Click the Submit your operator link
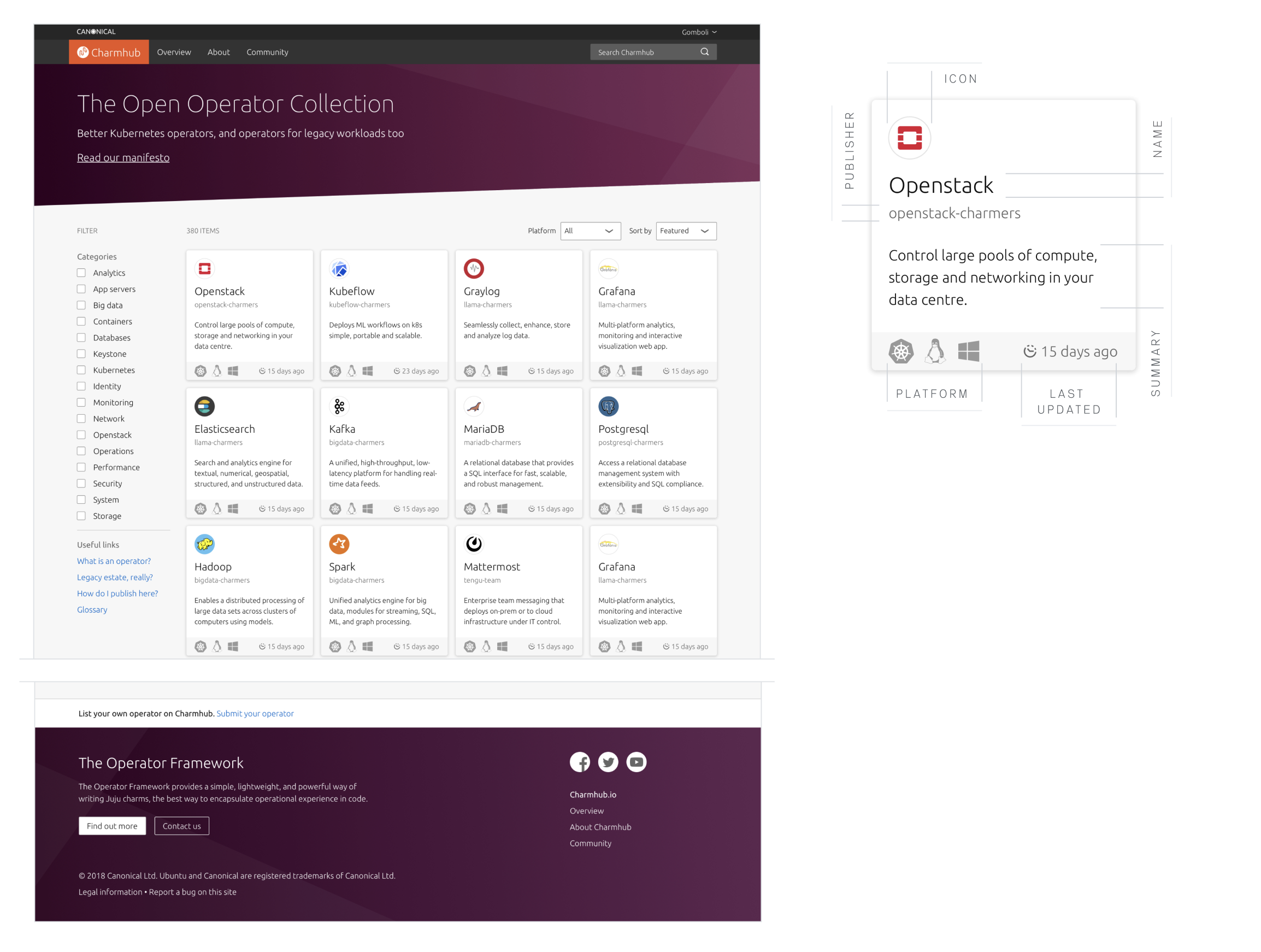1261x952 pixels. pos(255,714)
